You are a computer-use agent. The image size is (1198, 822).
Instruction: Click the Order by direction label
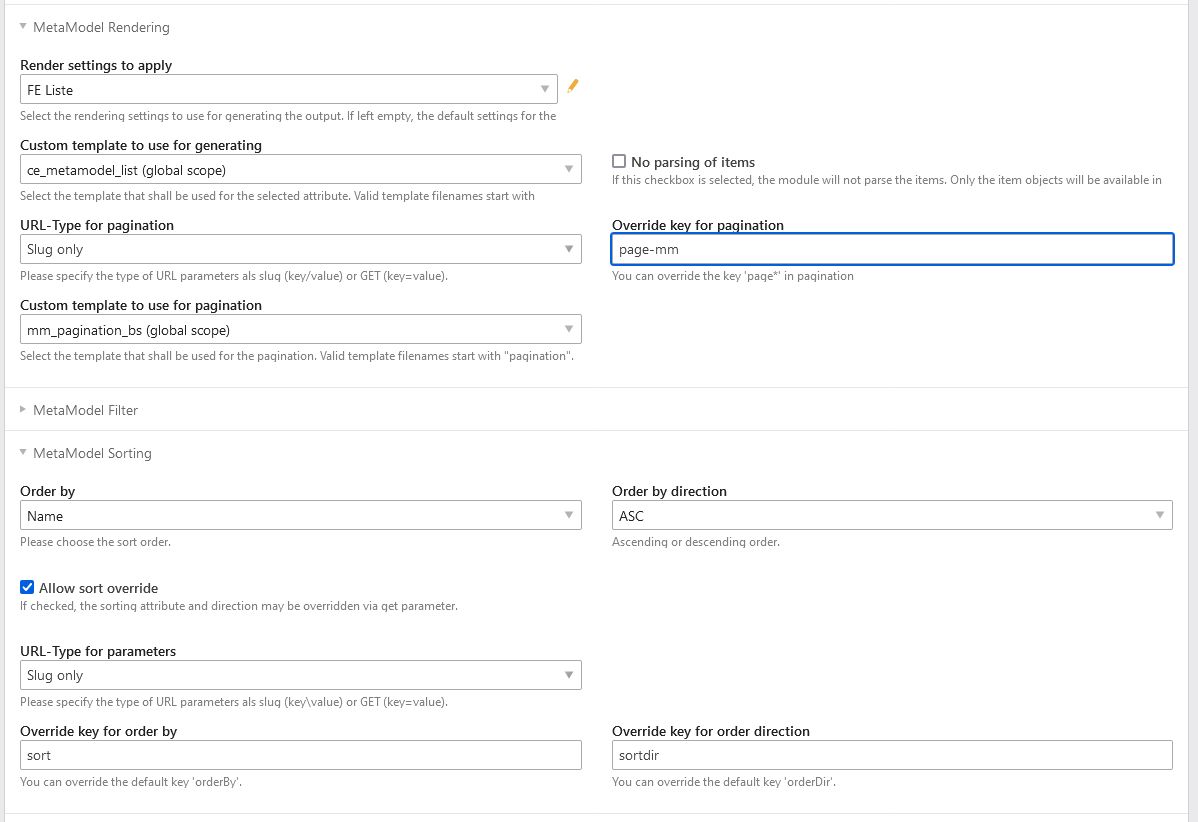[x=669, y=491]
